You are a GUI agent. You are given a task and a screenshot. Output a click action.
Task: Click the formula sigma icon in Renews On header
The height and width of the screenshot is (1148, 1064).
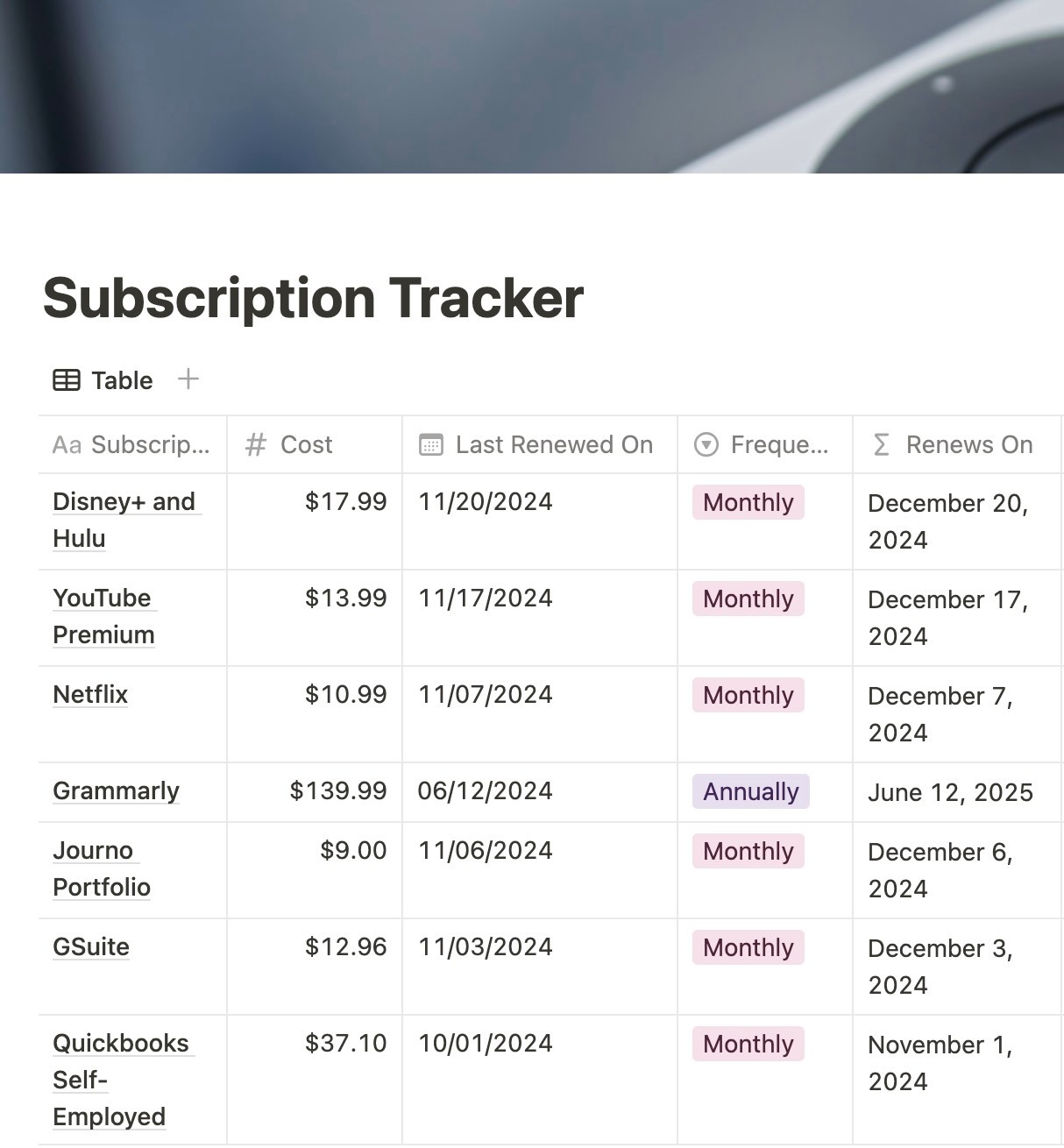tap(881, 445)
